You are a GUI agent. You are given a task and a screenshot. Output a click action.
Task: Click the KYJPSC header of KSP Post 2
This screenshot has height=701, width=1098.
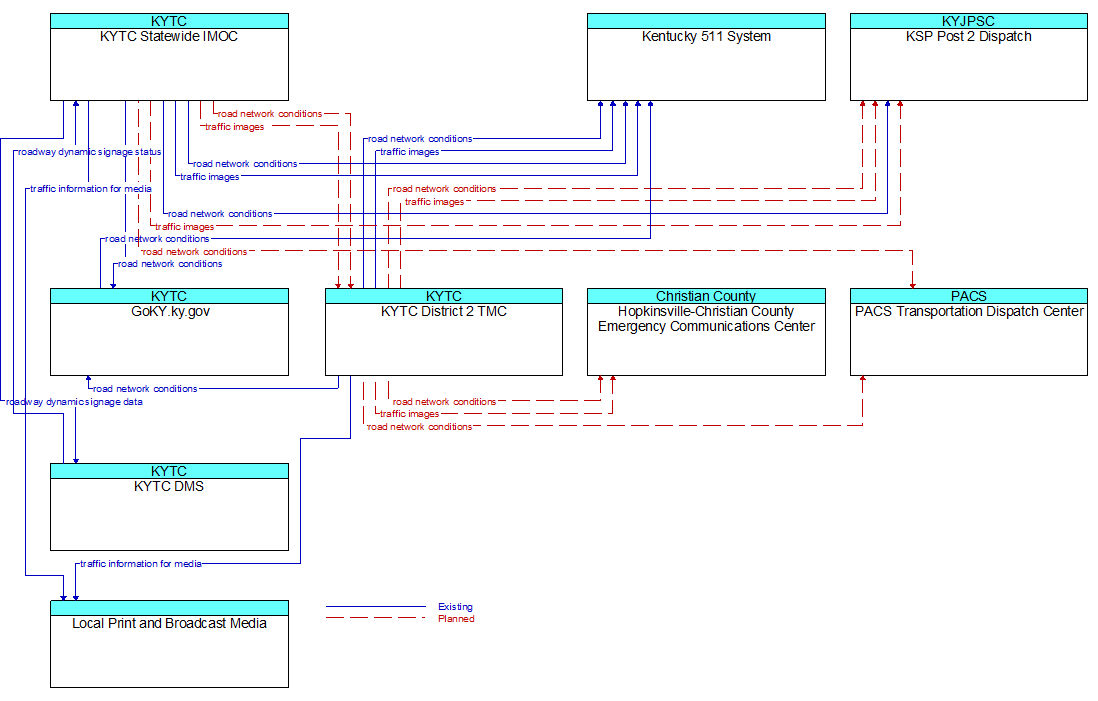point(968,21)
